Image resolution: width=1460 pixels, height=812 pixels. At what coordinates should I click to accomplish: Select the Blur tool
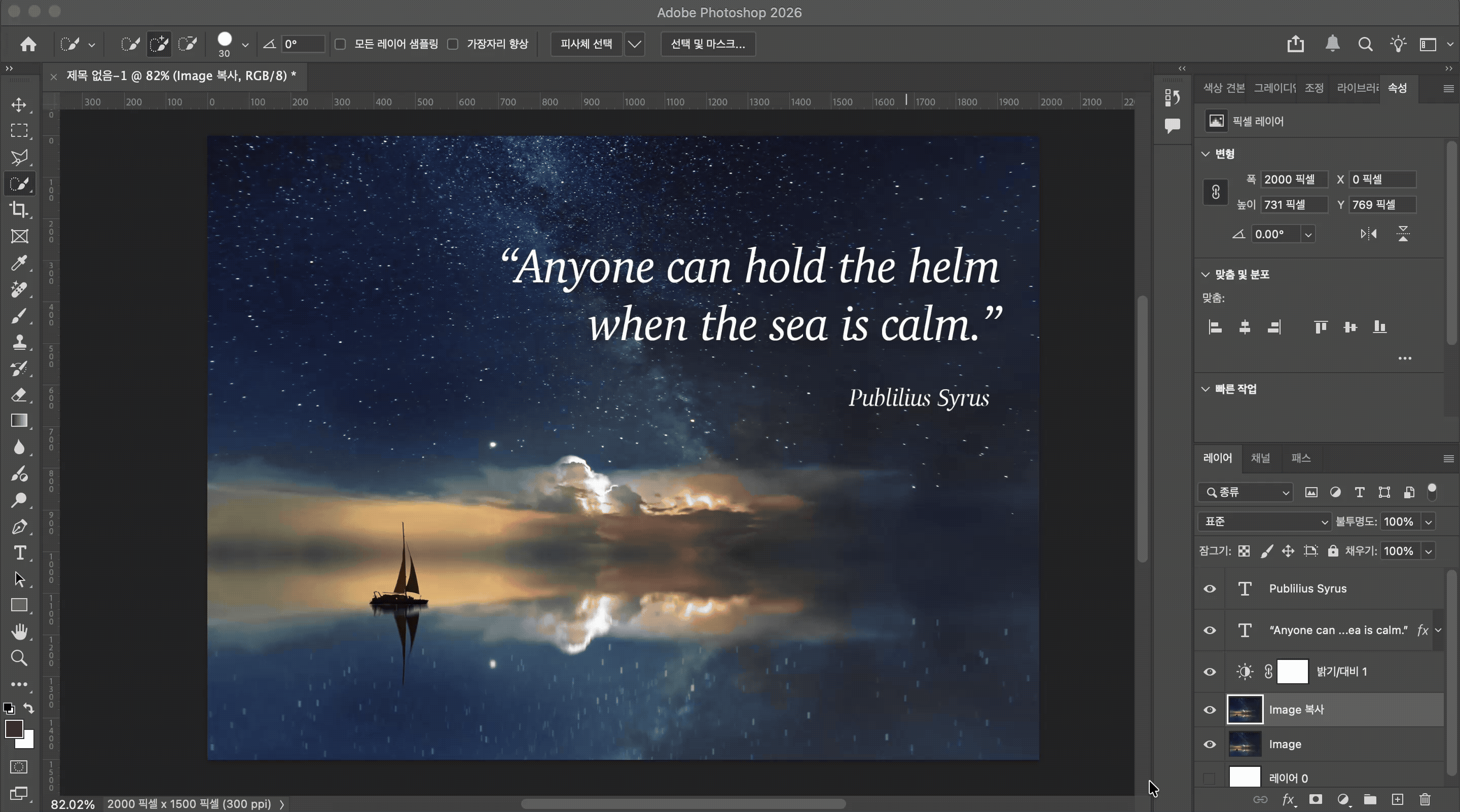(x=19, y=448)
